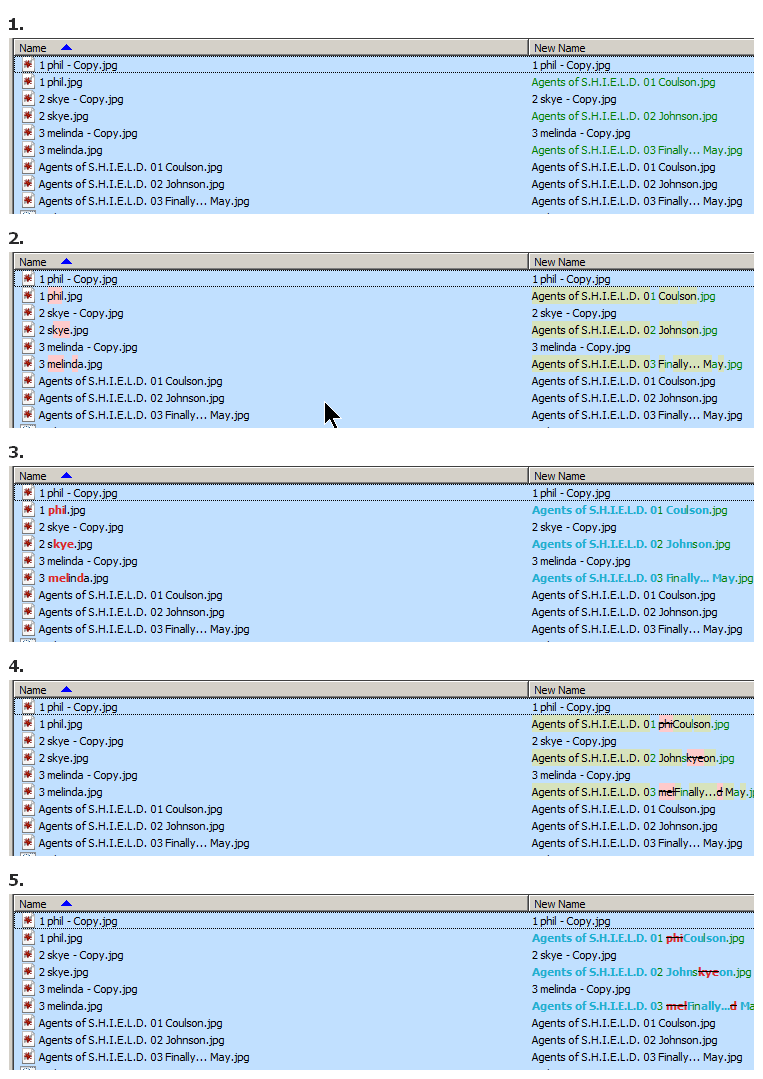763x1079 pixels.
Task: Click the icon beside Name-column '01 Coulson.jpg' in panel 5
Action: click(x=28, y=1023)
